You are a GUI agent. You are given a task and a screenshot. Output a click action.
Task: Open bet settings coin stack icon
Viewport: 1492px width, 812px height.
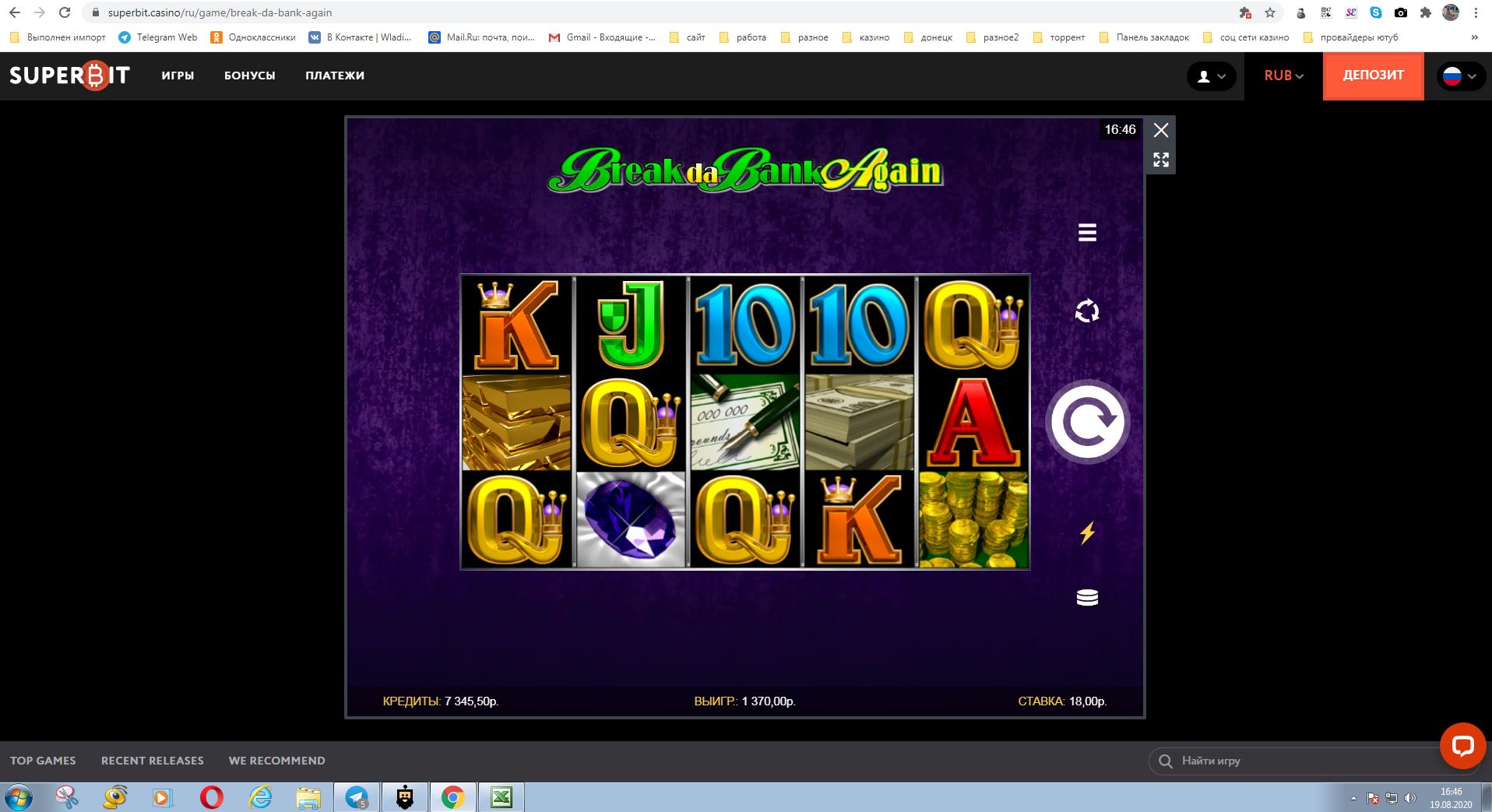tap(1087, 597)
